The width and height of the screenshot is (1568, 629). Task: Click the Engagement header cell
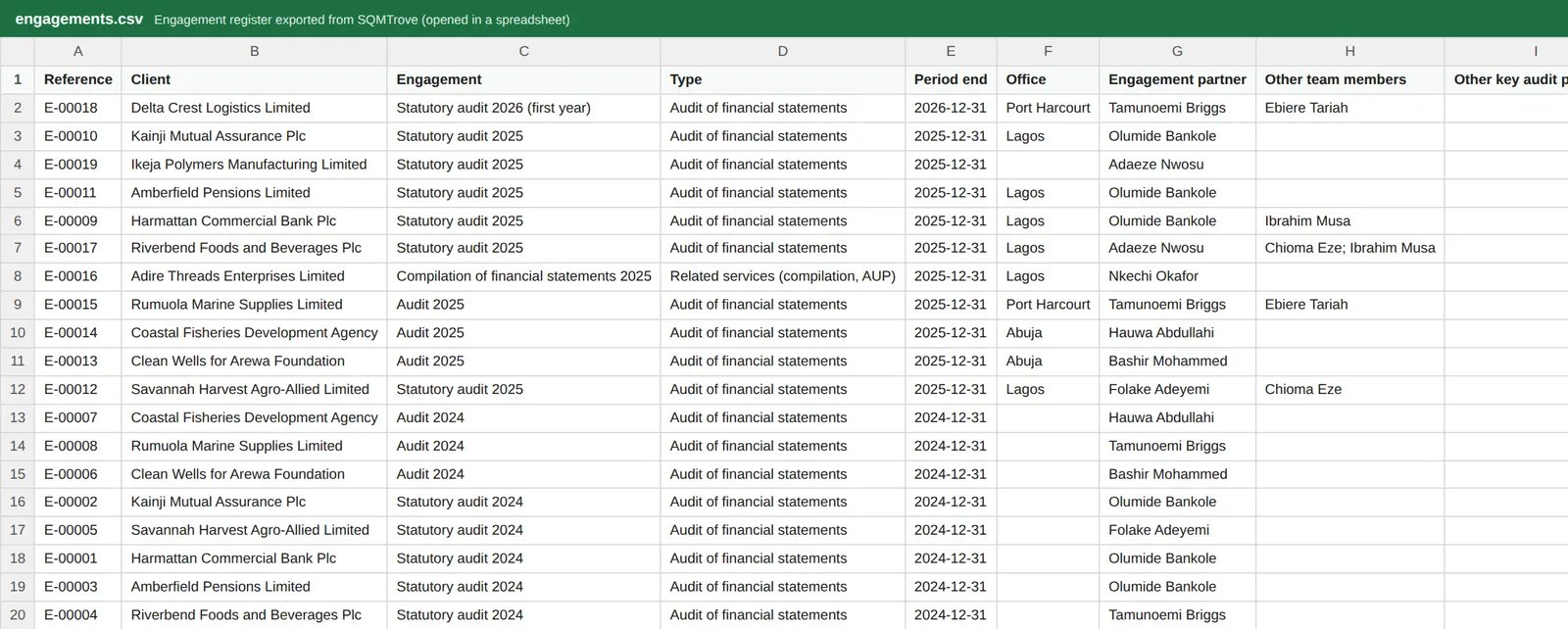pos(523,79)
